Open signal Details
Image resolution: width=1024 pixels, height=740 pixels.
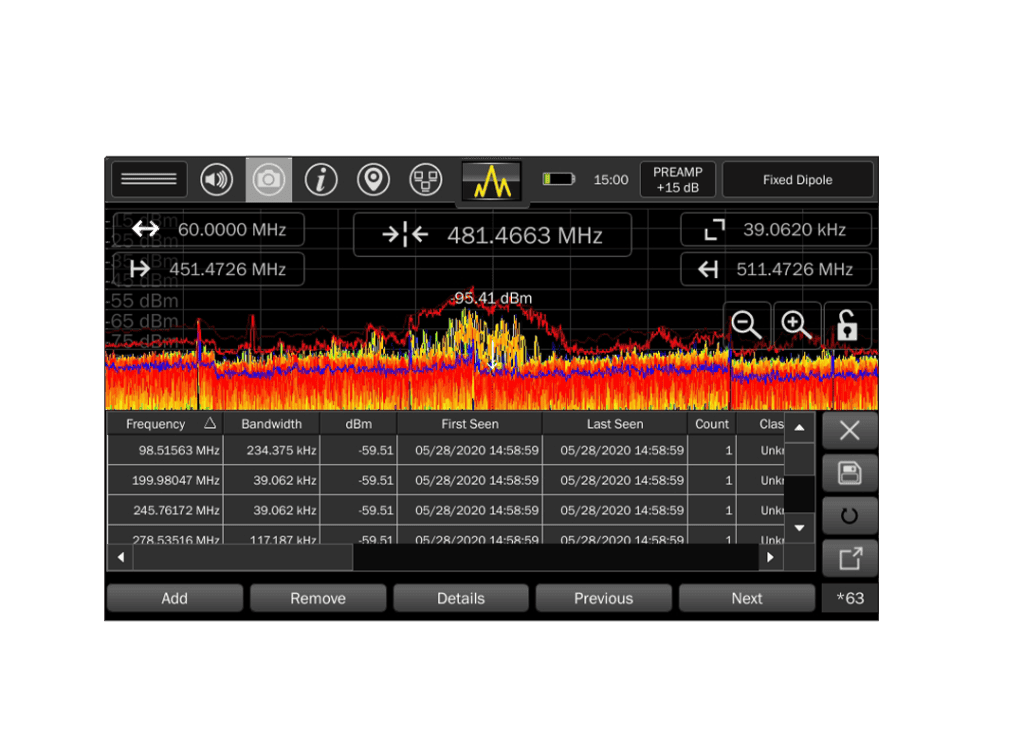tap(461, 598)
